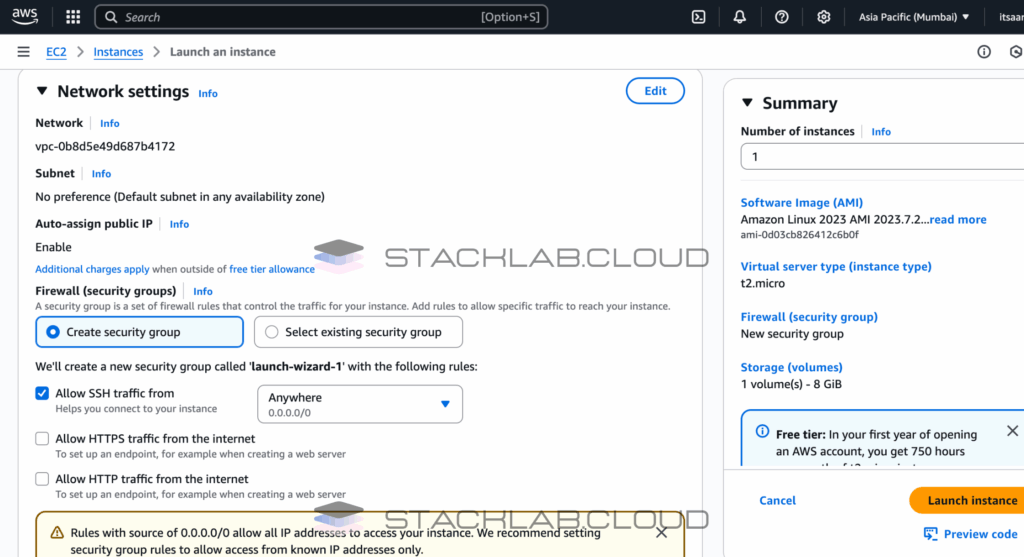Open the help question mark icon

(782, 17)
